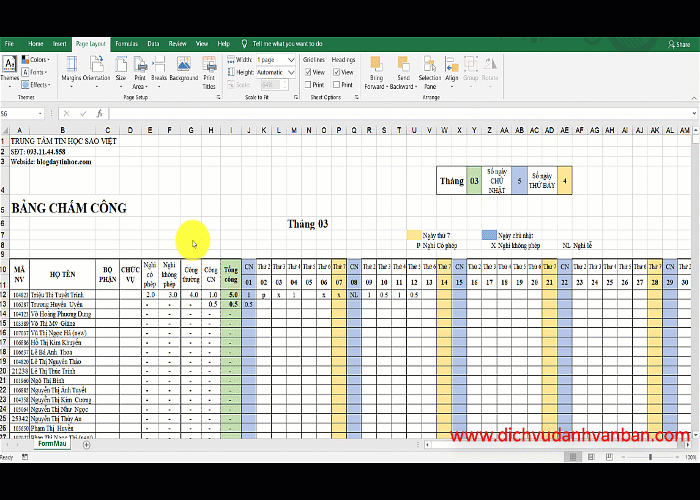Open the Name Box dropdown arrow
Image resolution: width=700 pixels, height=500 pixels.
[x=40, y=114]
